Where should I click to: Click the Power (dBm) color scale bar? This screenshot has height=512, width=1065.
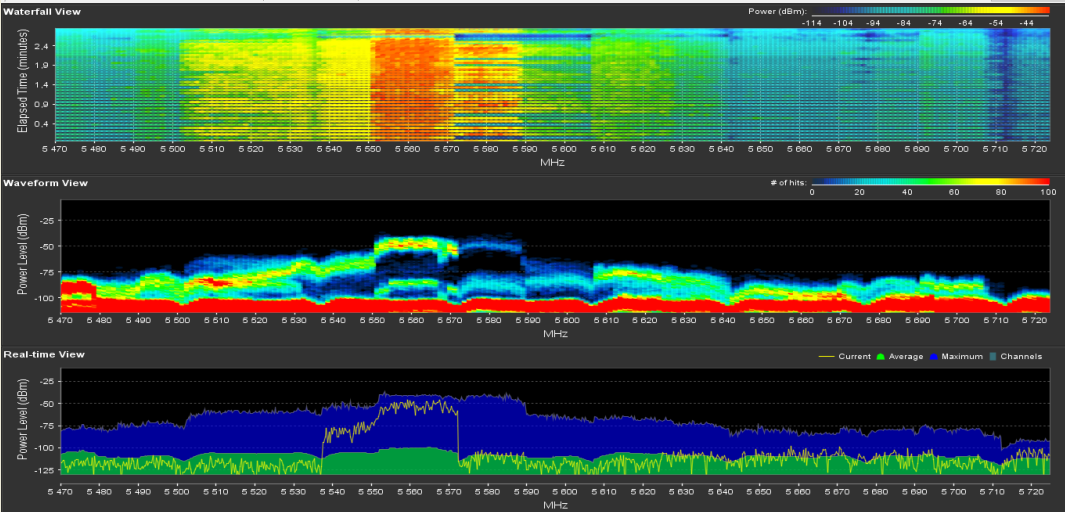click(x=931, y=12)
